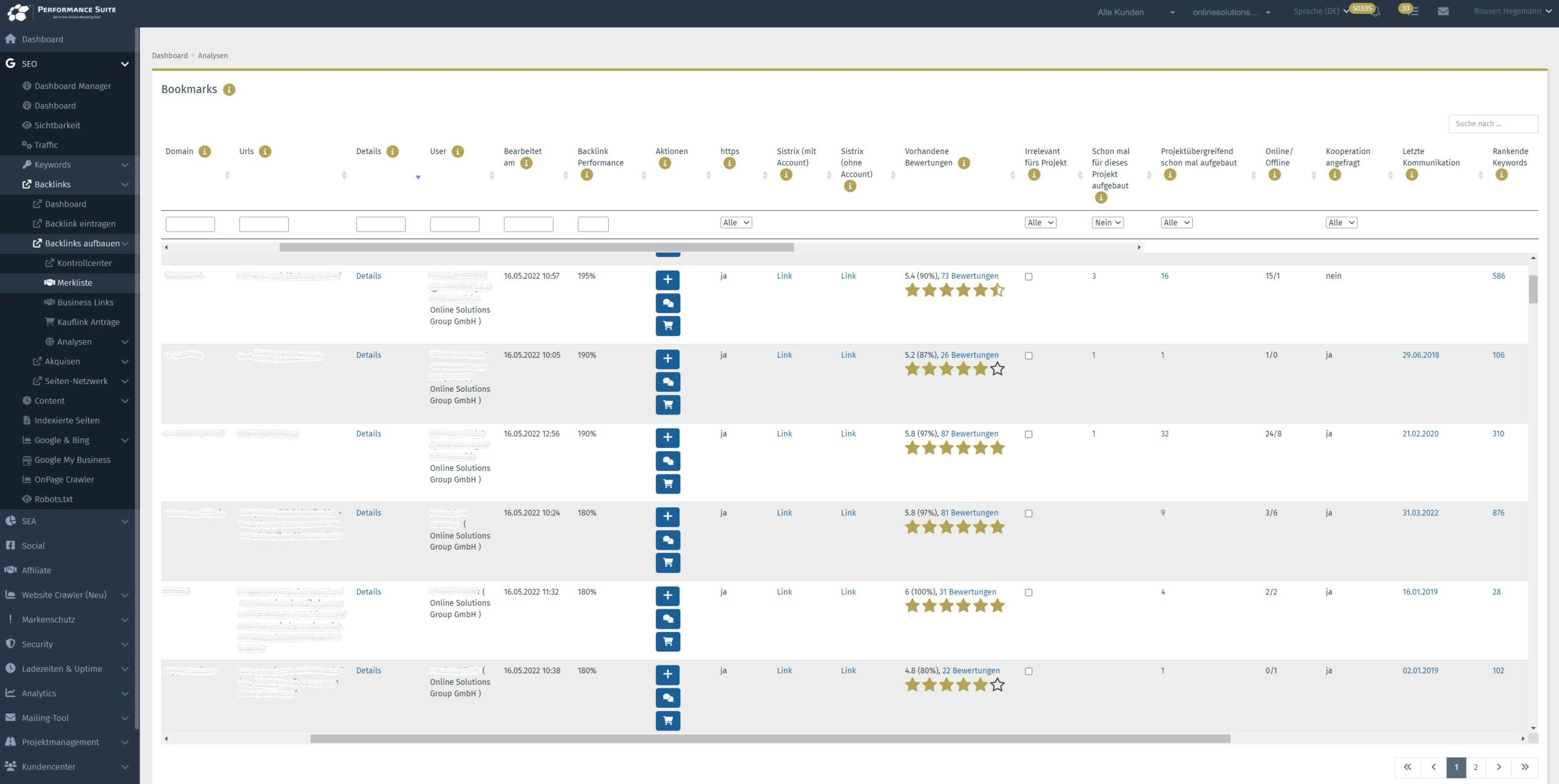This screenshot has height=784, width=1559.
Task: Click the Suche nach search field
Action: coord(1493,124)
